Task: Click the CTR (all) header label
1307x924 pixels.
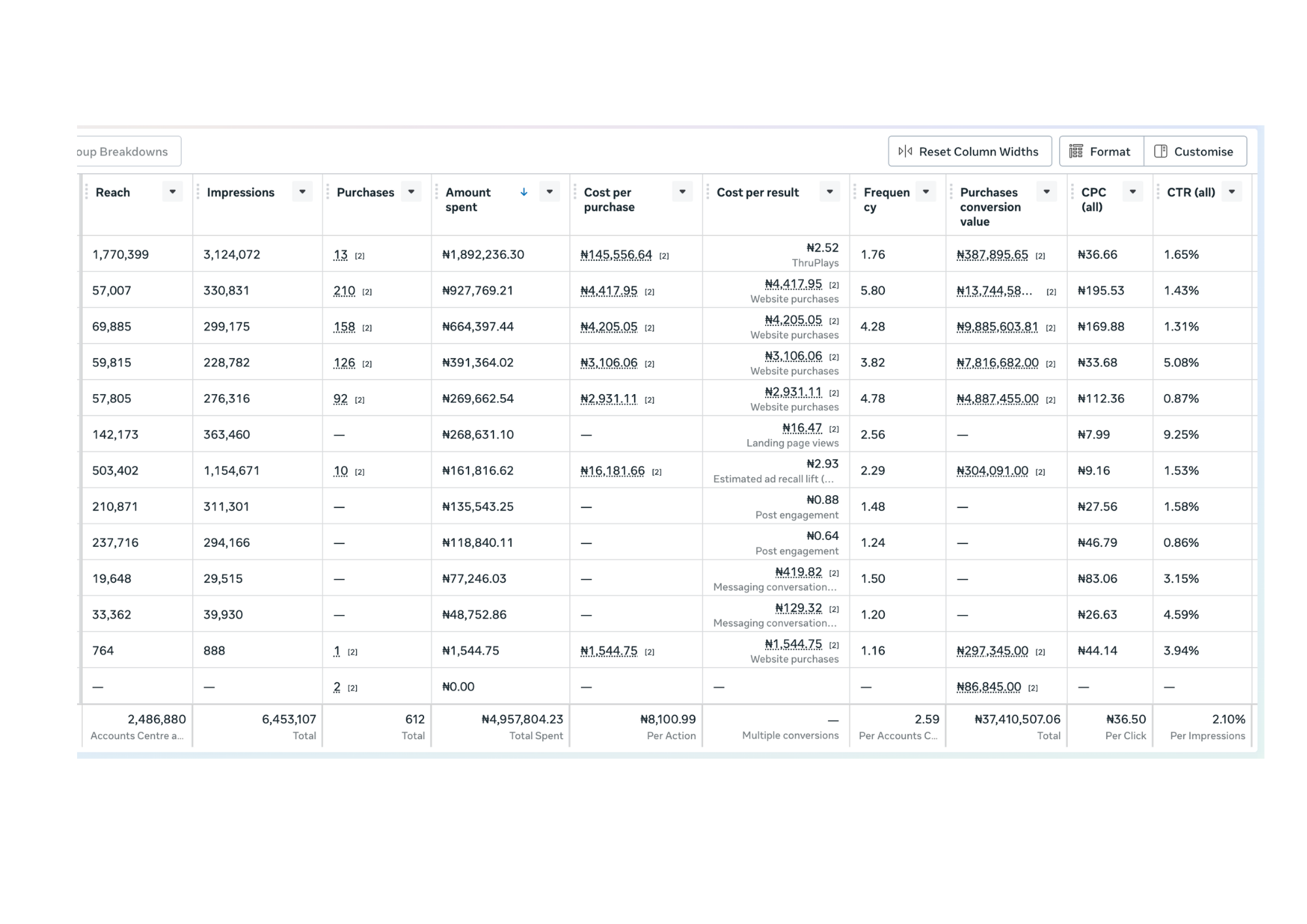Action: click(1191, 192)
